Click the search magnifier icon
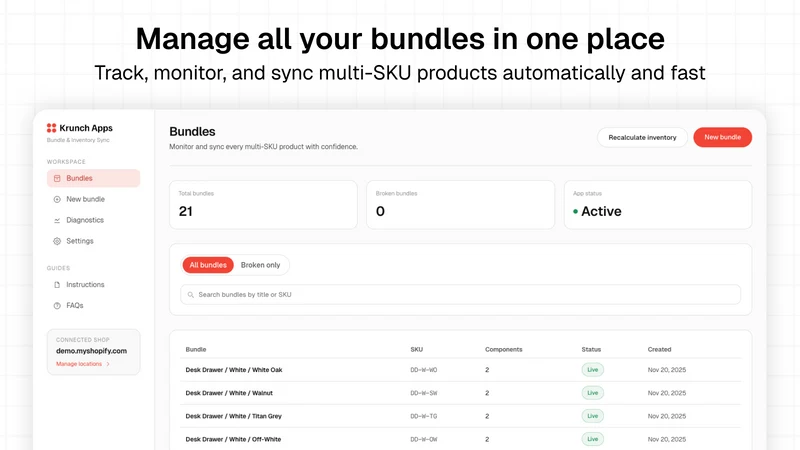Image resolution: width=800 pixels, height=450 pixels. pos(191,295)
